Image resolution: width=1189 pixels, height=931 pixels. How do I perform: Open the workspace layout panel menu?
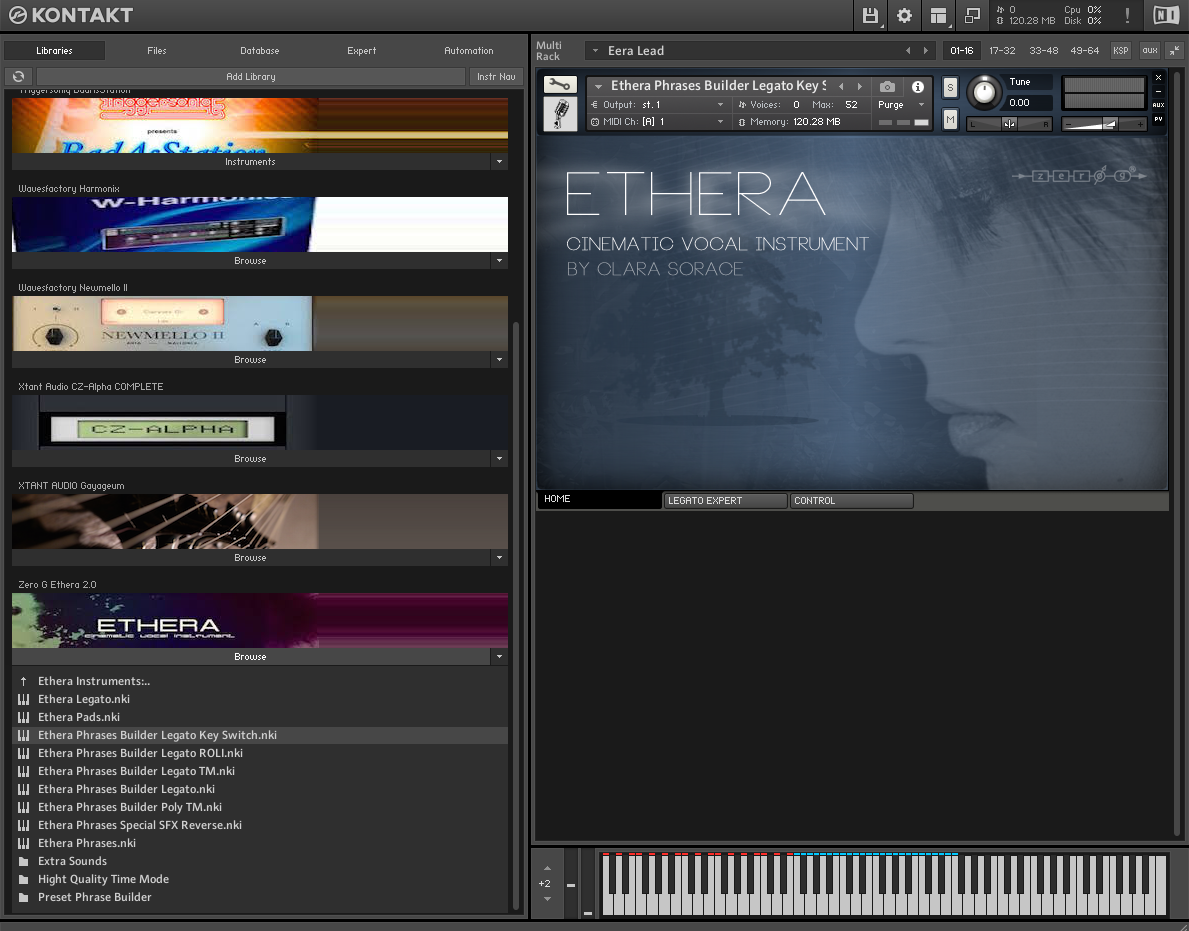pos(938,15)
